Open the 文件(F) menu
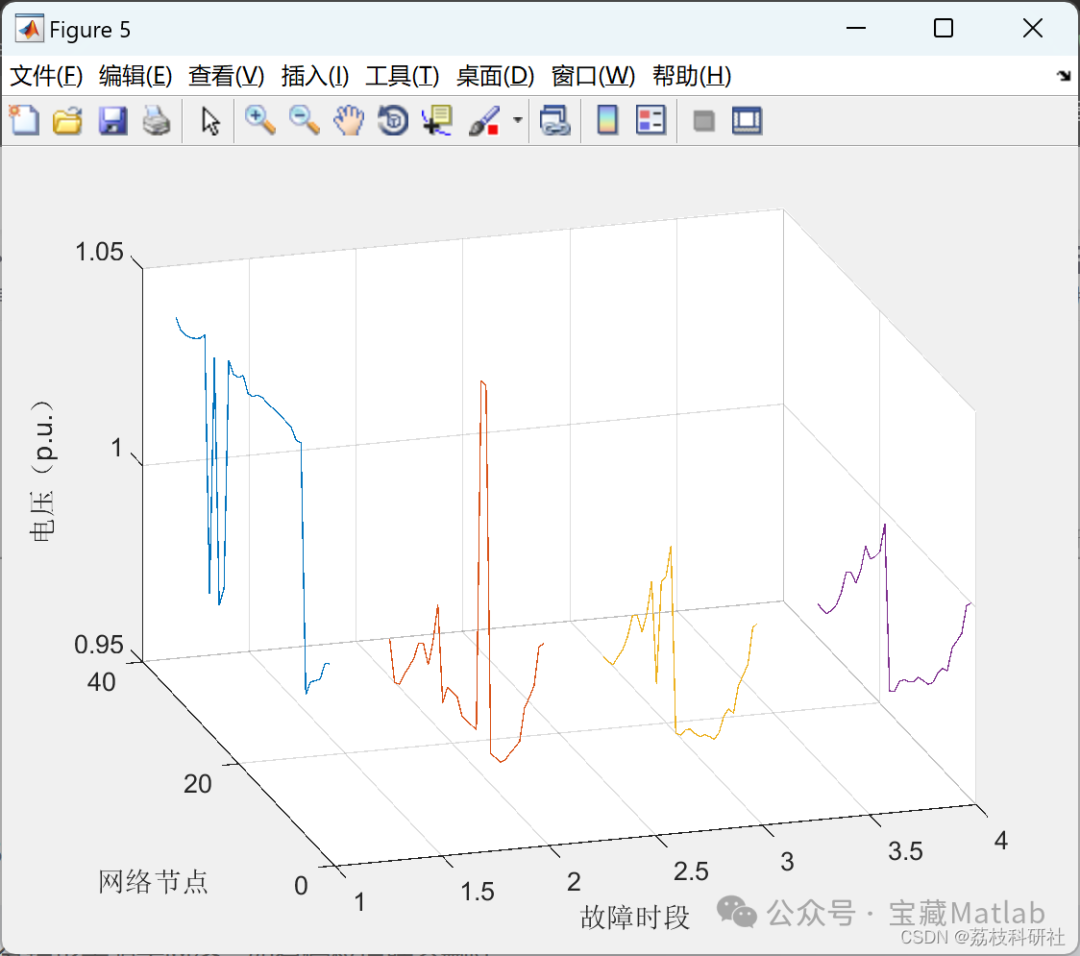Image resolution: width=1080 pixels, height=956 pixels. 46,76
